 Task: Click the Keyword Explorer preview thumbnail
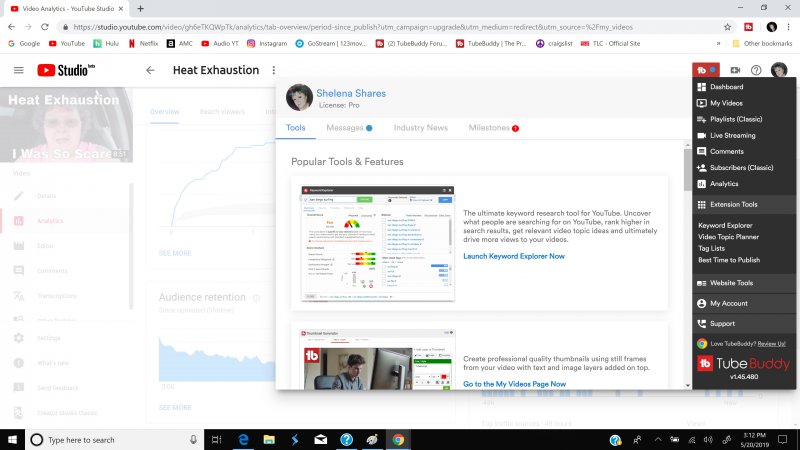(x=373, y=242)
